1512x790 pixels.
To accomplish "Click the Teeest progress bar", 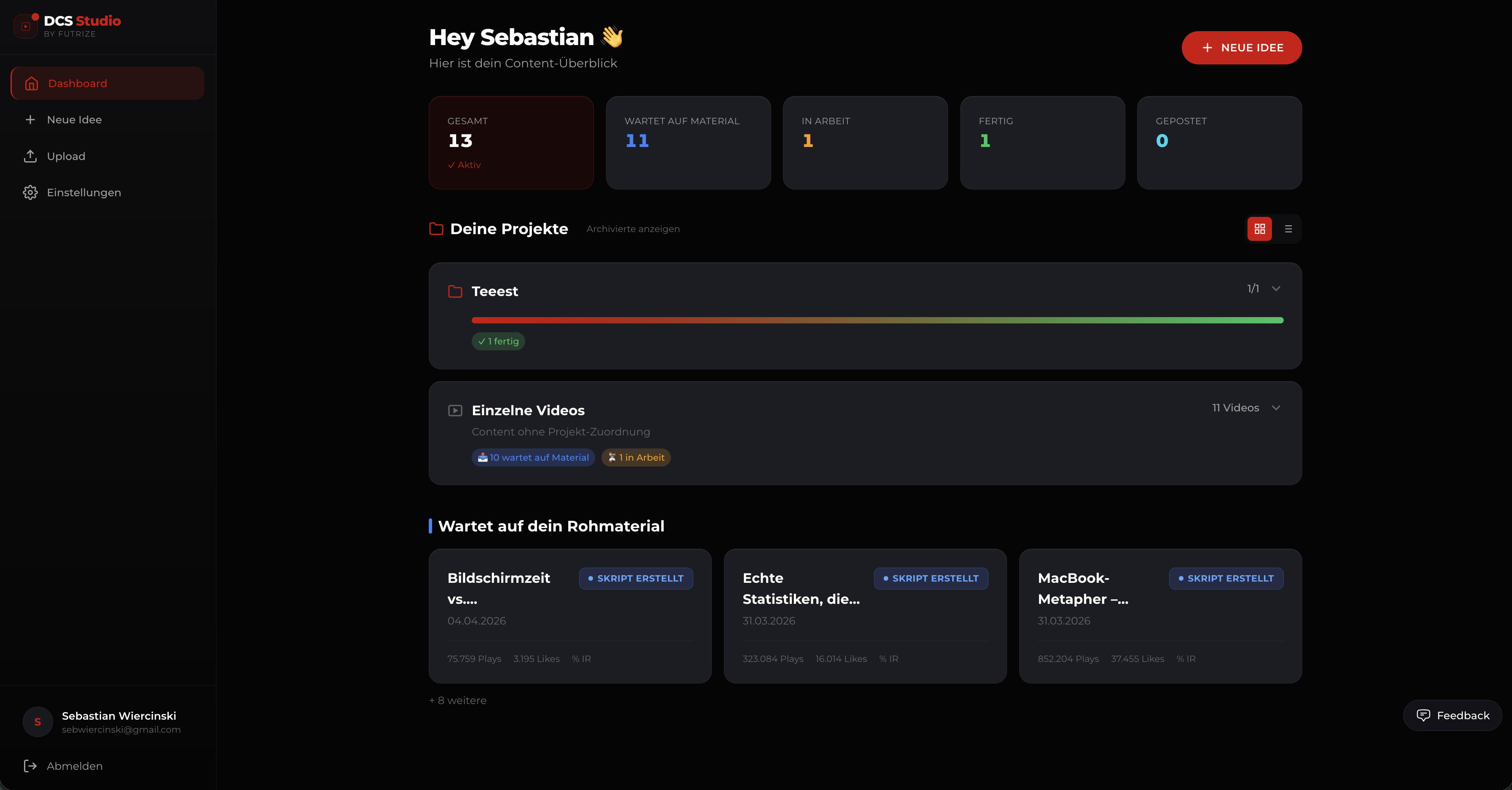I will click(877, 320).
